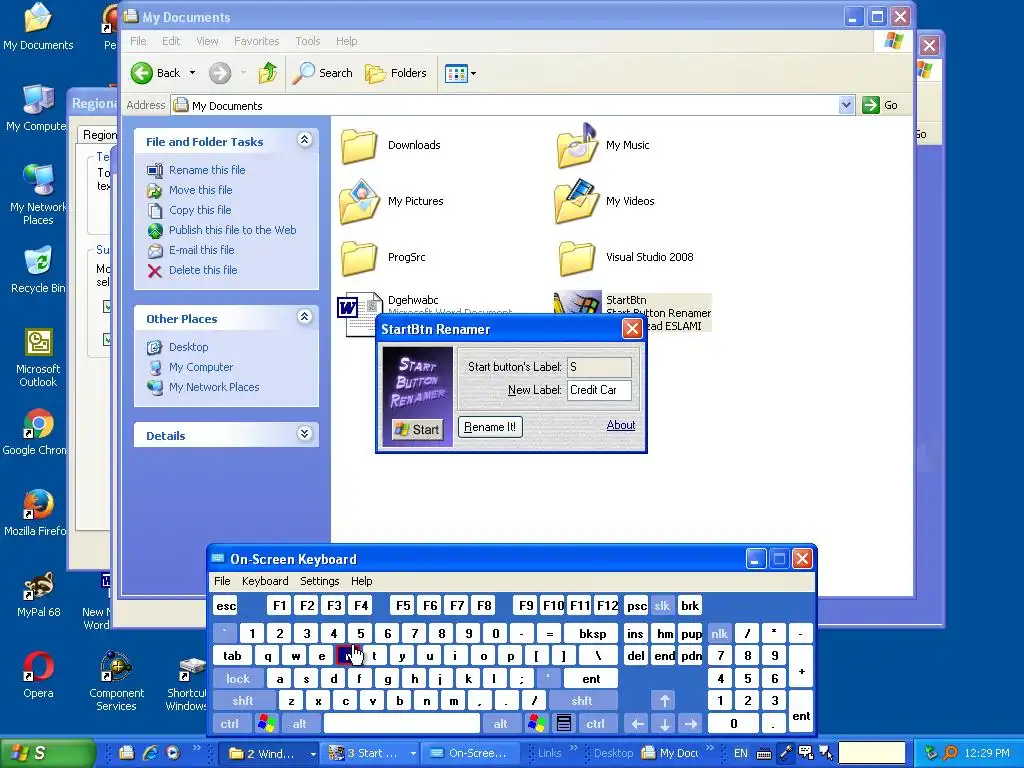Click Rename this file link
The width and height of the screenshot is (1024, 768).
pos(207,170)
